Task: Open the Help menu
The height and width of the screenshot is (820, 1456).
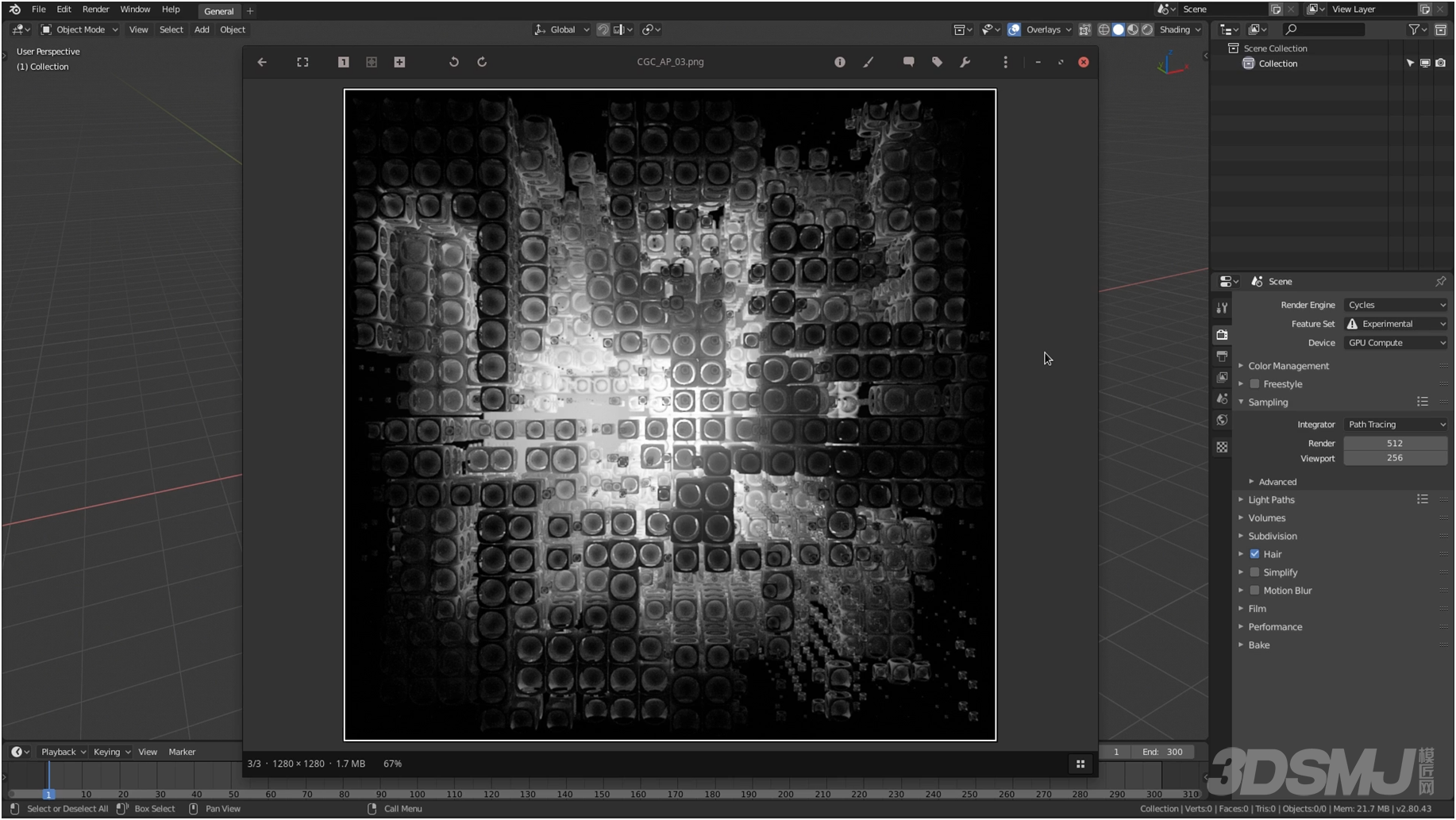Action: coord(171,10)
